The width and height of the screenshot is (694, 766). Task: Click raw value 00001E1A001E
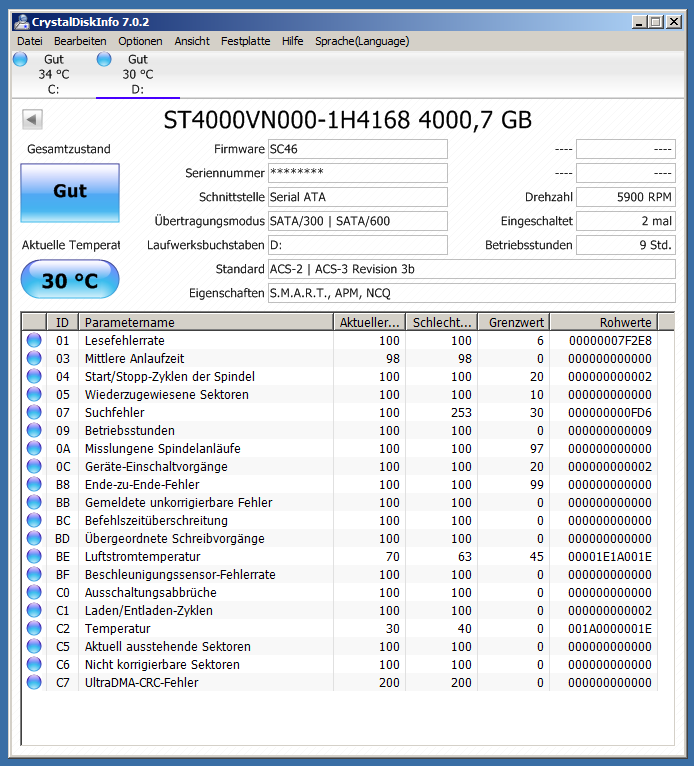[610, 556]
